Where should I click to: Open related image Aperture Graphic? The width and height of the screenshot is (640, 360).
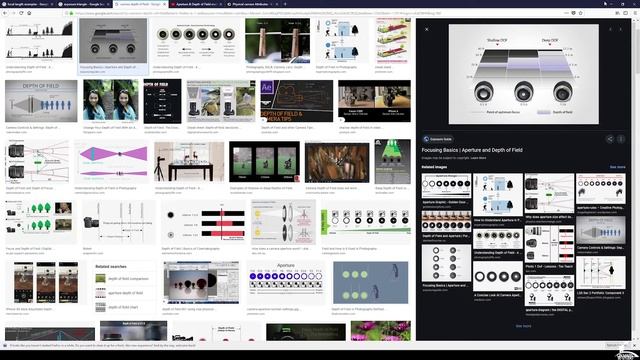(446, 186)
